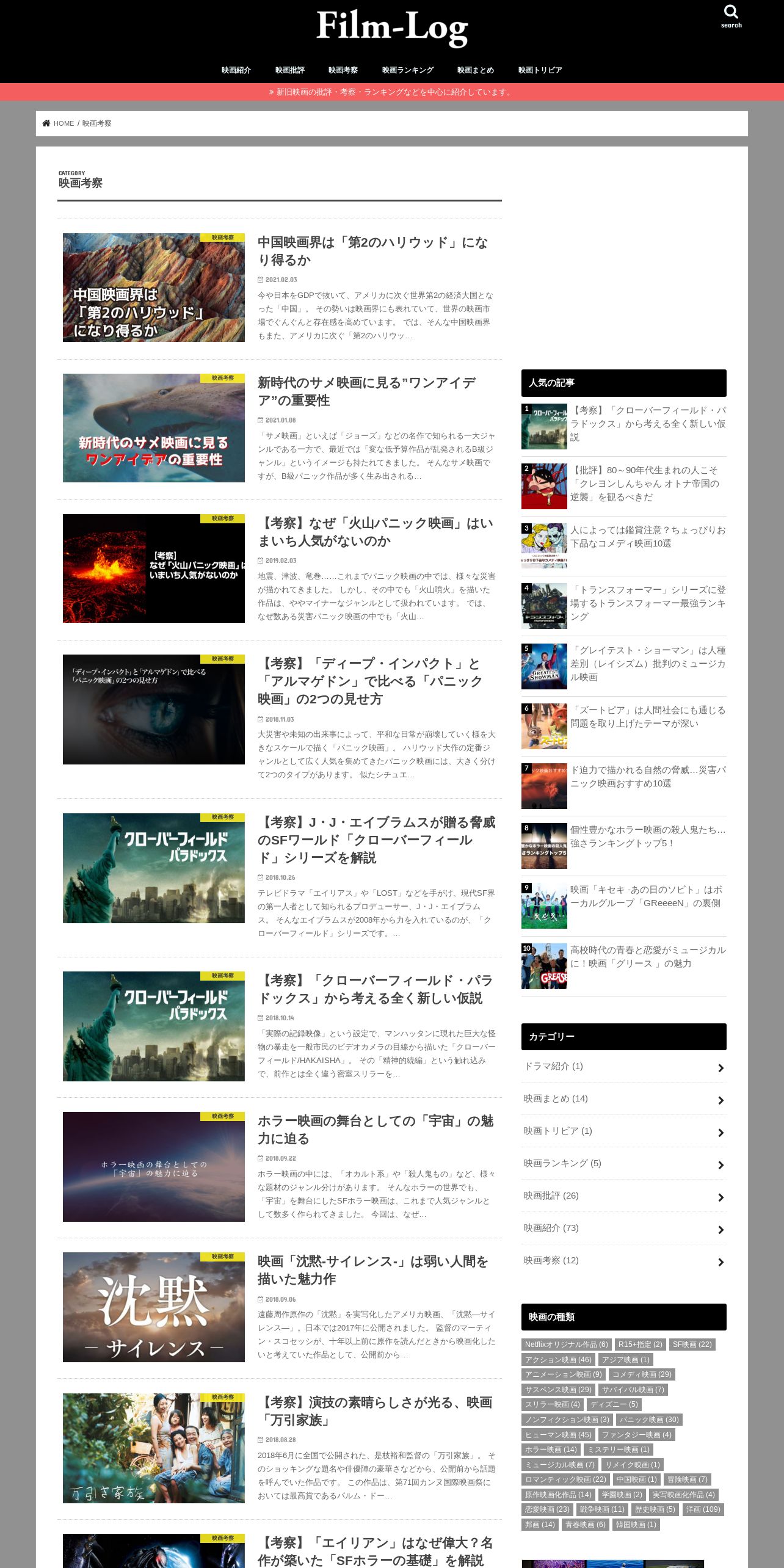Select the アクション映画 (46) tag
The width and height of the screenshot is (784, 1568).
tap(558, 1360)
